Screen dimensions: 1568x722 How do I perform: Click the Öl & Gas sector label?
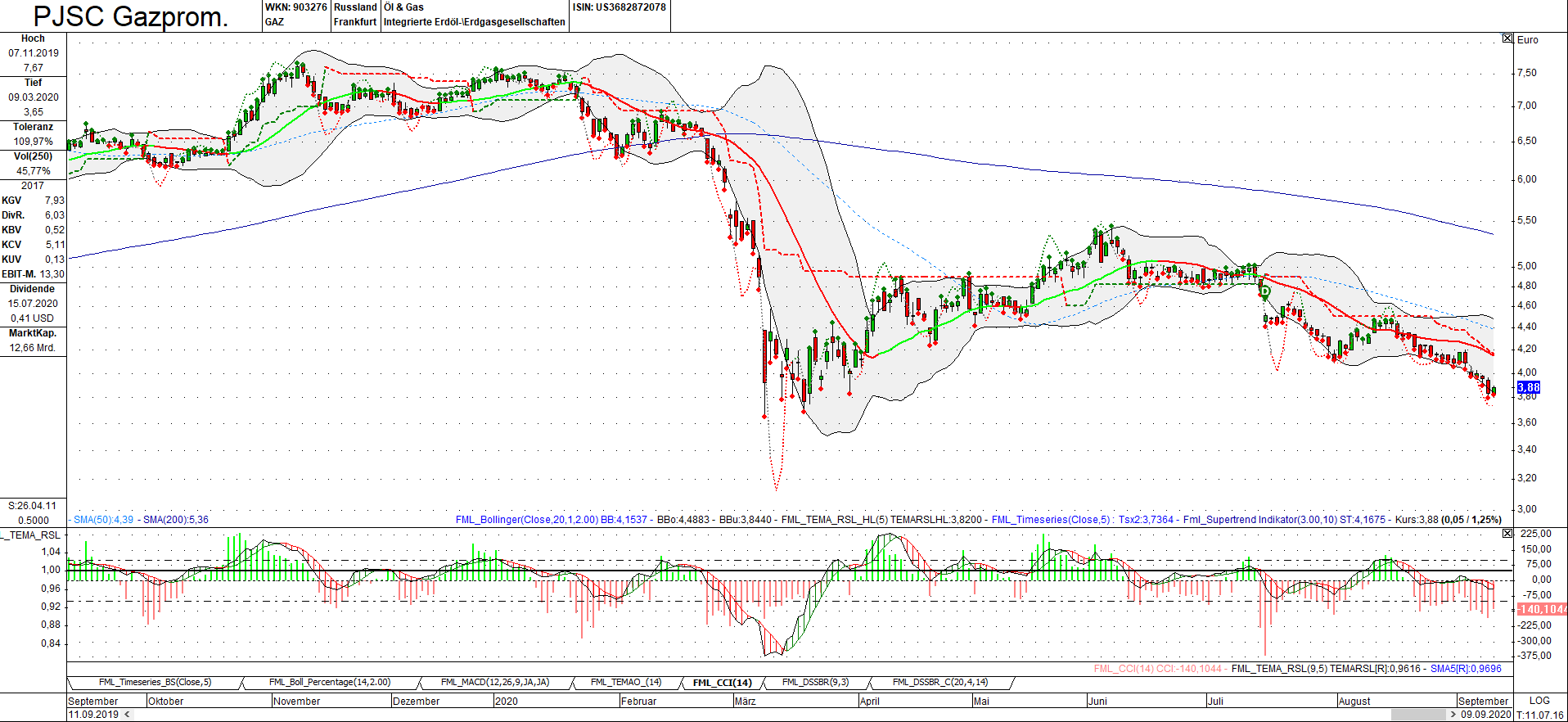pyautogui.click(x=403, y=7)
